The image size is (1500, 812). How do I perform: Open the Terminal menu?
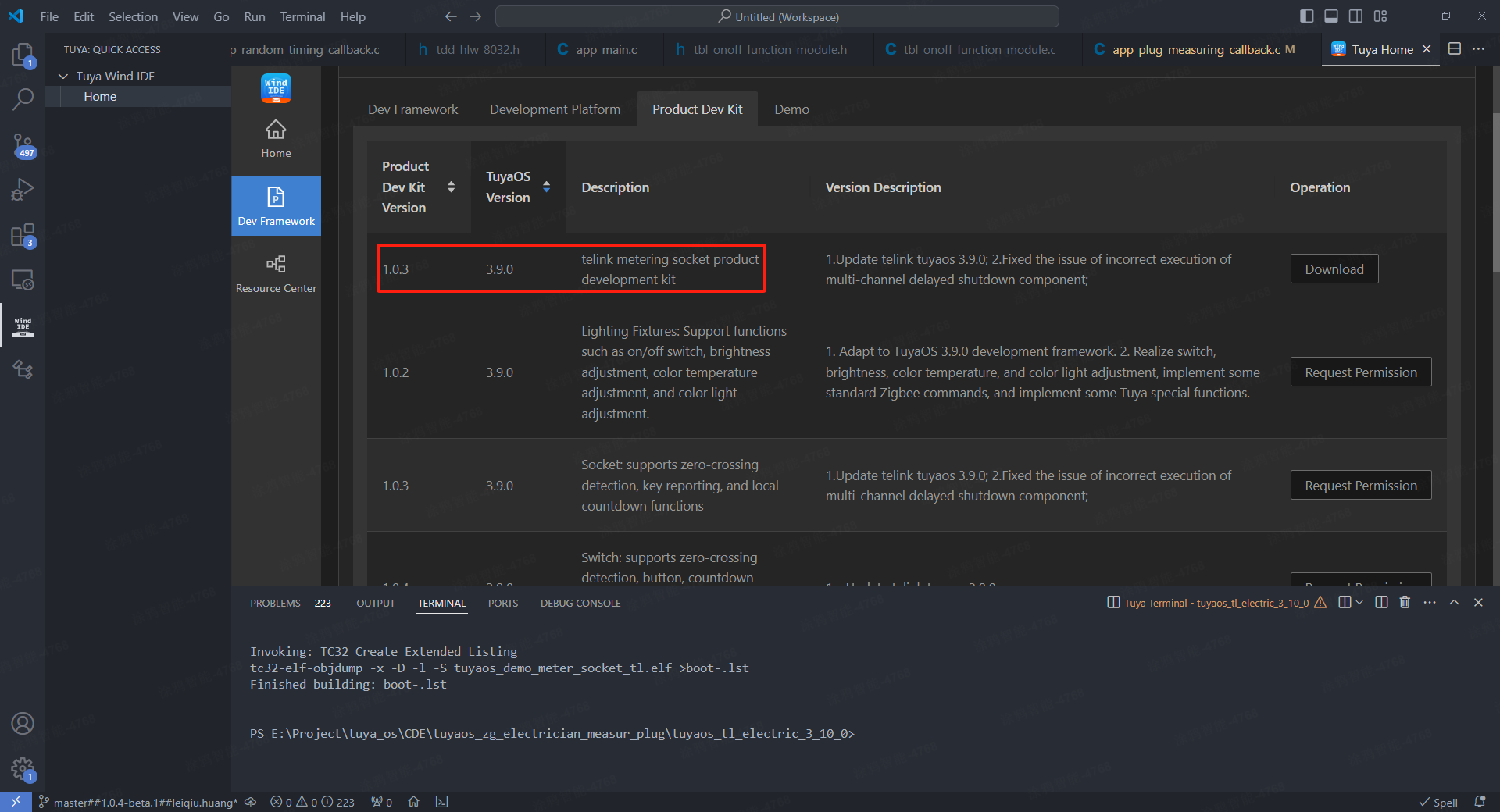click(302, 16)
